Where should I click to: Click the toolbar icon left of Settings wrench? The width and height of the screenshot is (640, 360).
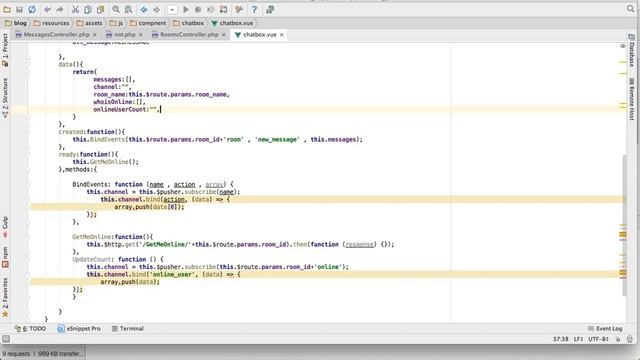tap(223, 9)
